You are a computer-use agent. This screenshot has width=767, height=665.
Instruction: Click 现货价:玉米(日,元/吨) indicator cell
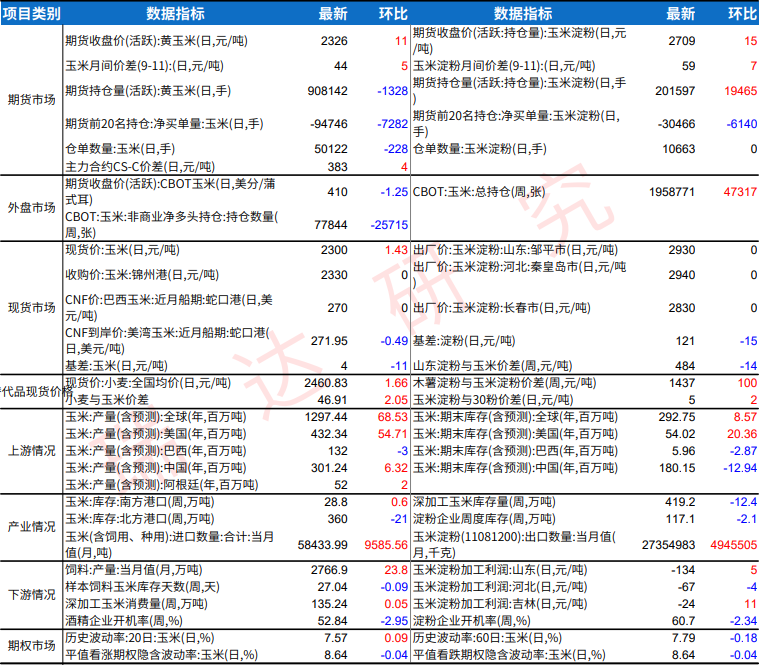(x=122, y=250)
